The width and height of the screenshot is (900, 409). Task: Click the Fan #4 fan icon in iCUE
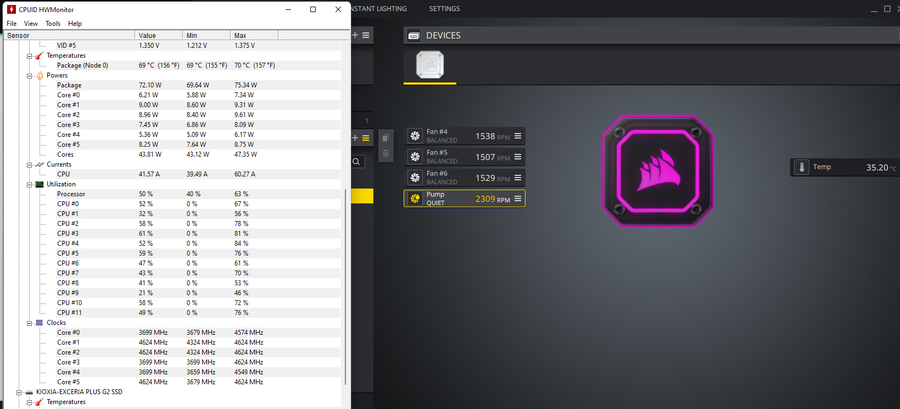pyautogui.click(x=415, y=136)
